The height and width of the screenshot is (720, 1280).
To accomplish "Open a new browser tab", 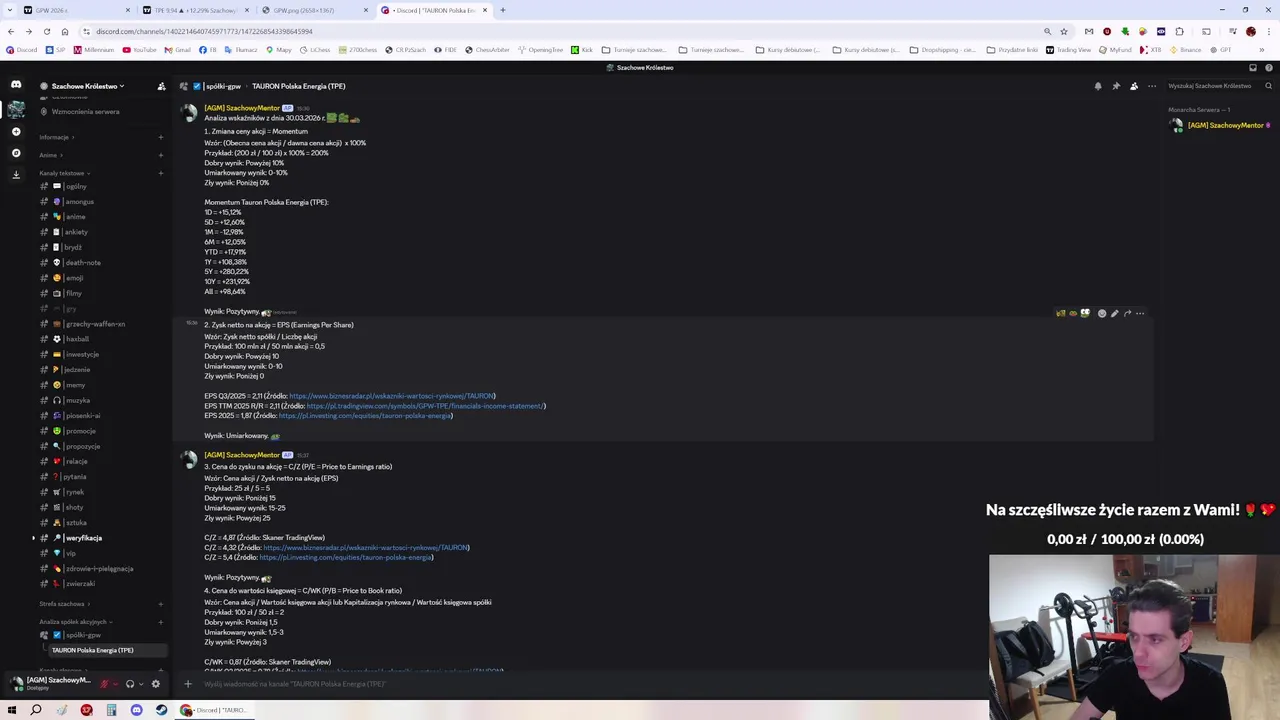I will click(x=503, y=10).
